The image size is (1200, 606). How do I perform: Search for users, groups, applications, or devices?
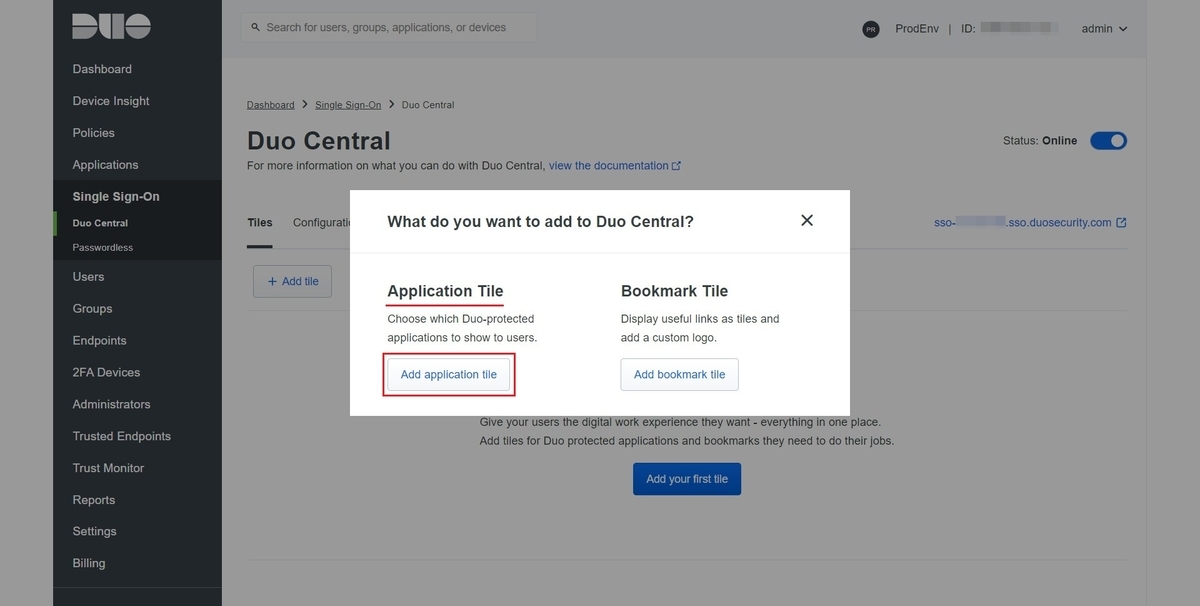point(388,28)
